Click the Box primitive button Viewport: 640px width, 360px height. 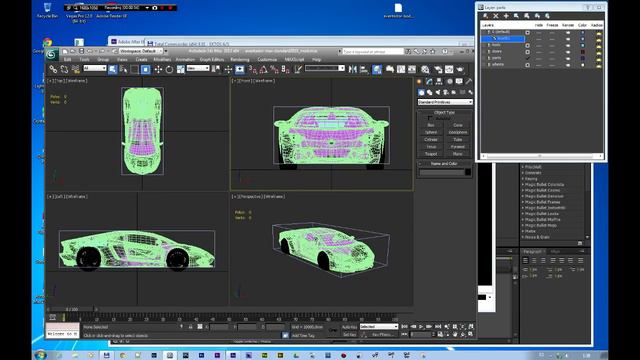click(x=431, y=125)
